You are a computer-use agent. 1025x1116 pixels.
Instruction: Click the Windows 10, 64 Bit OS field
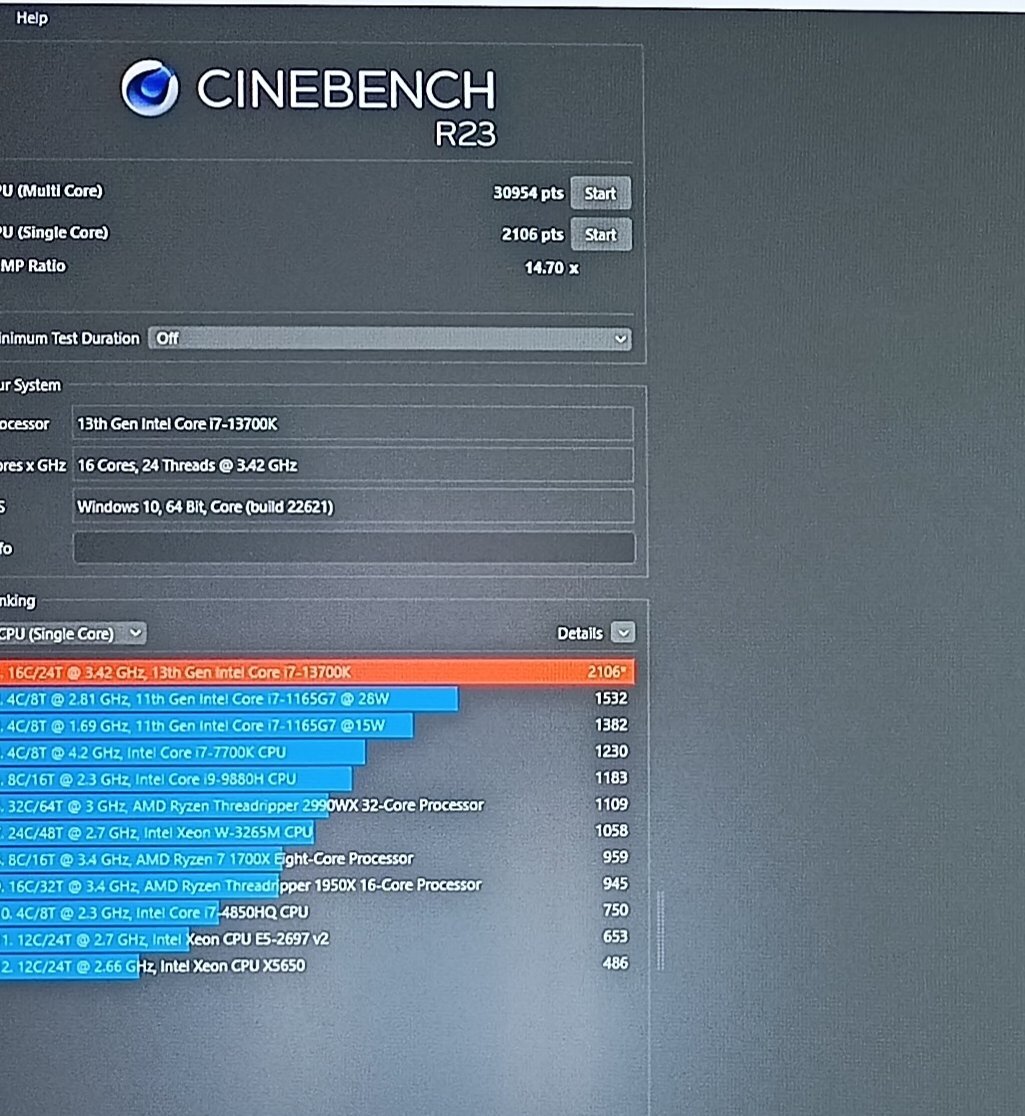(353, 507)
